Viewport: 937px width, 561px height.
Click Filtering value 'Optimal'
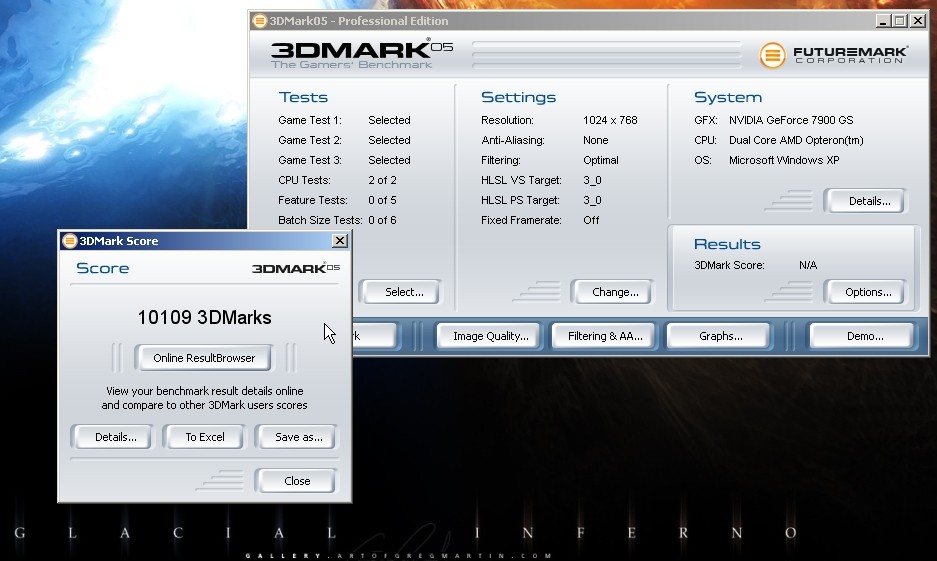(601, 160)
